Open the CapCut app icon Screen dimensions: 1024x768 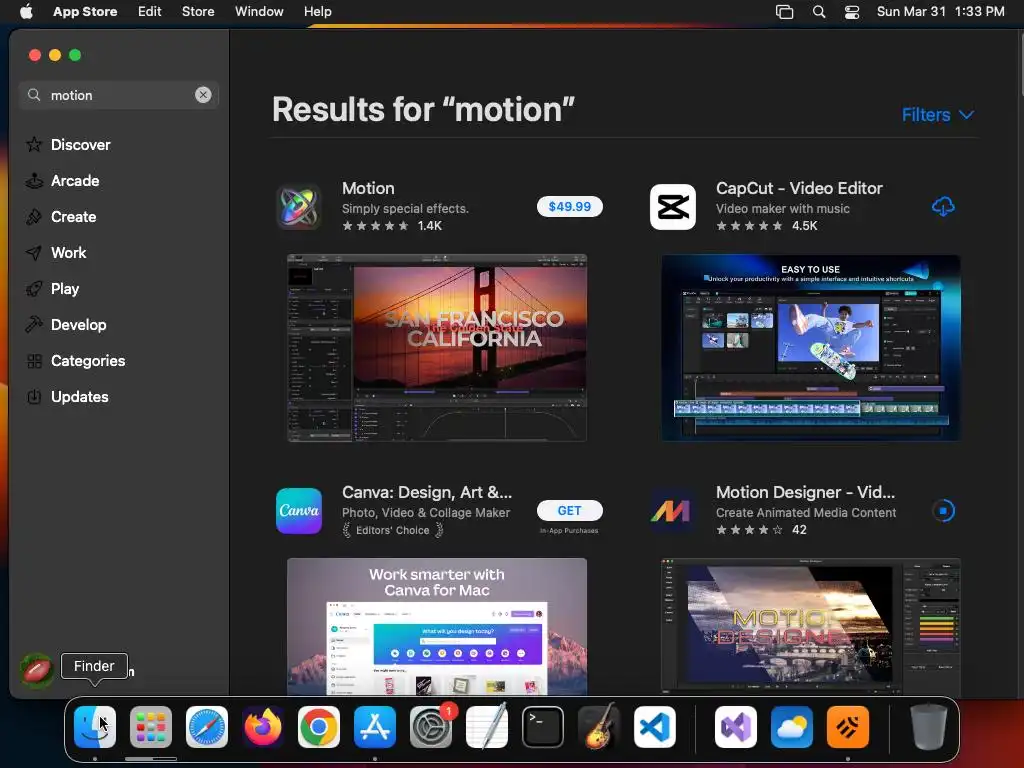(673, 207)
